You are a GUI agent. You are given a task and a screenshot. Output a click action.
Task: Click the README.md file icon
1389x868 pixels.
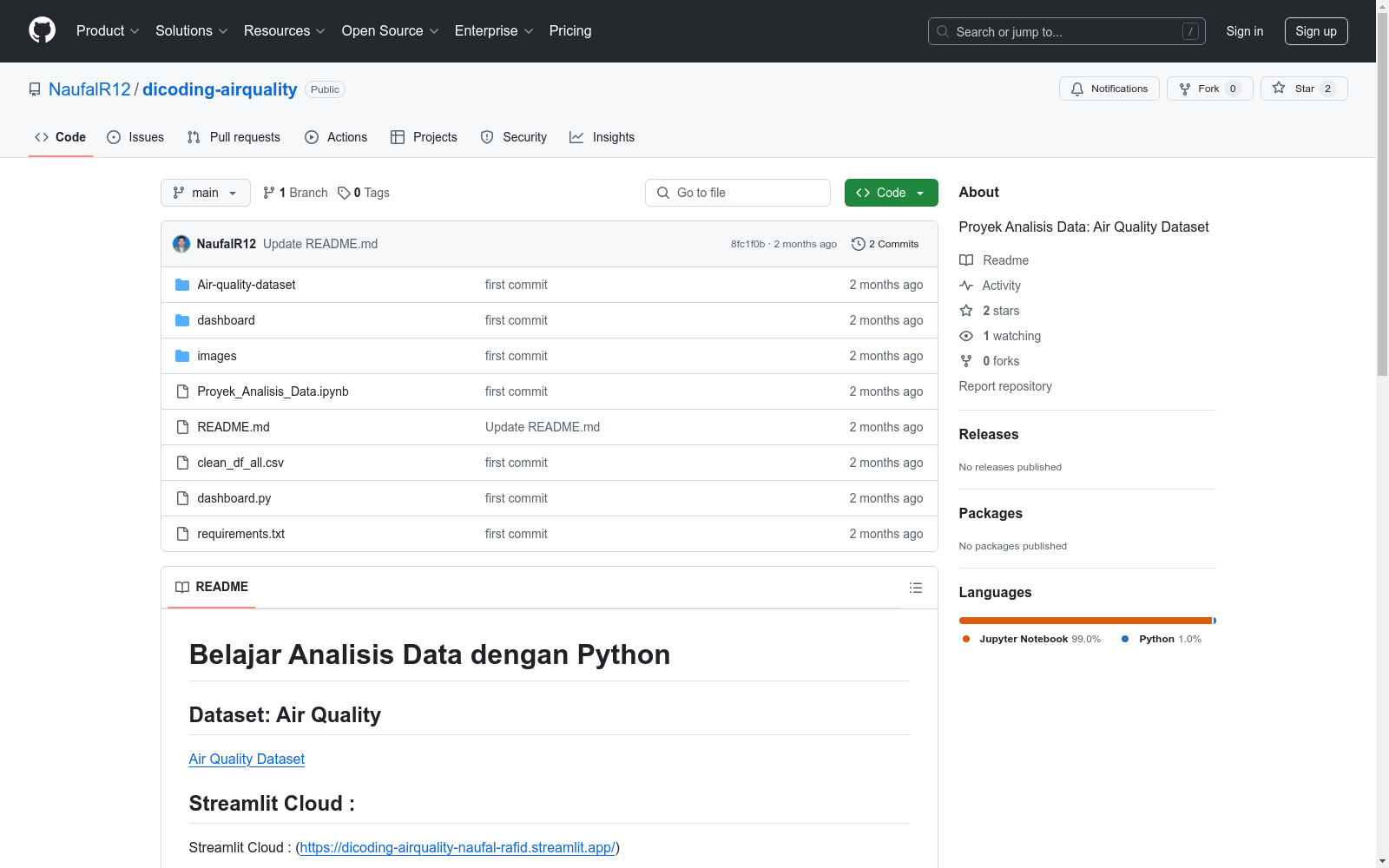click(x=182, y=427)
